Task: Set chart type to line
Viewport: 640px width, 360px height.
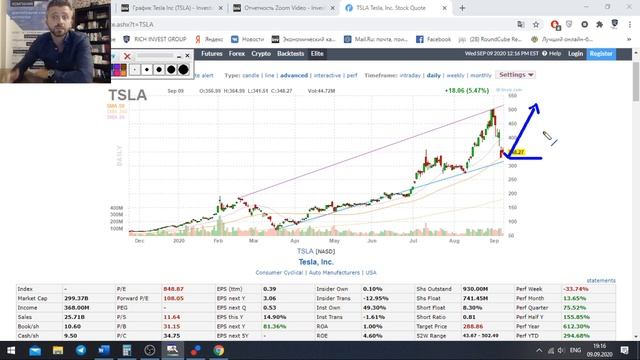Action: (x=269, y=76)
